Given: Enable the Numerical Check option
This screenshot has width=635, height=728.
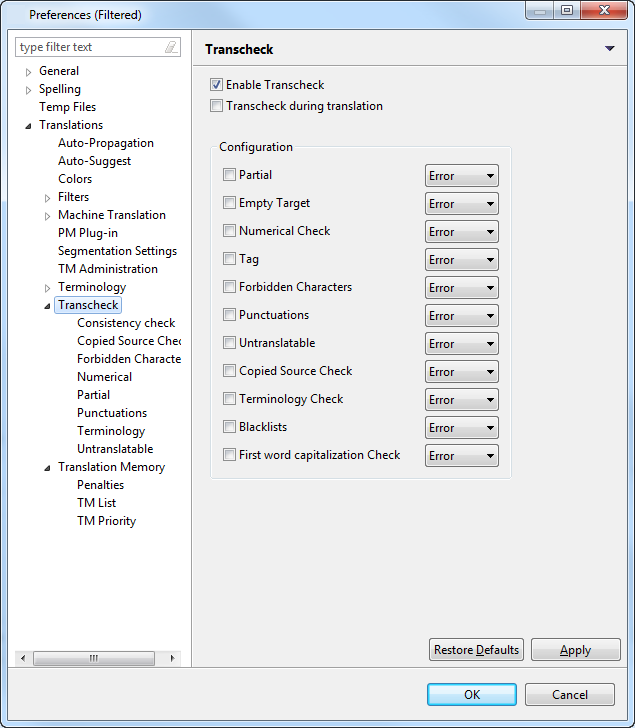Looking at the screenshot, I should (229, 231).
